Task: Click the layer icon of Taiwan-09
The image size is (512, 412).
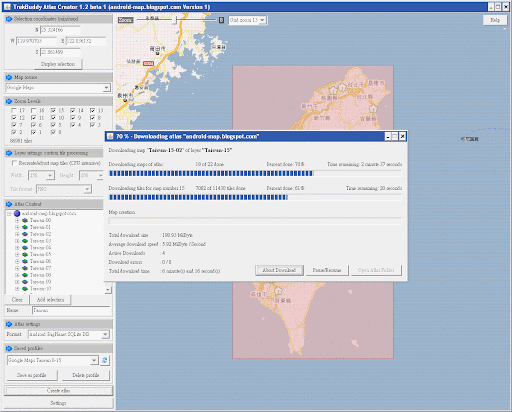Action: pos(25,282)
